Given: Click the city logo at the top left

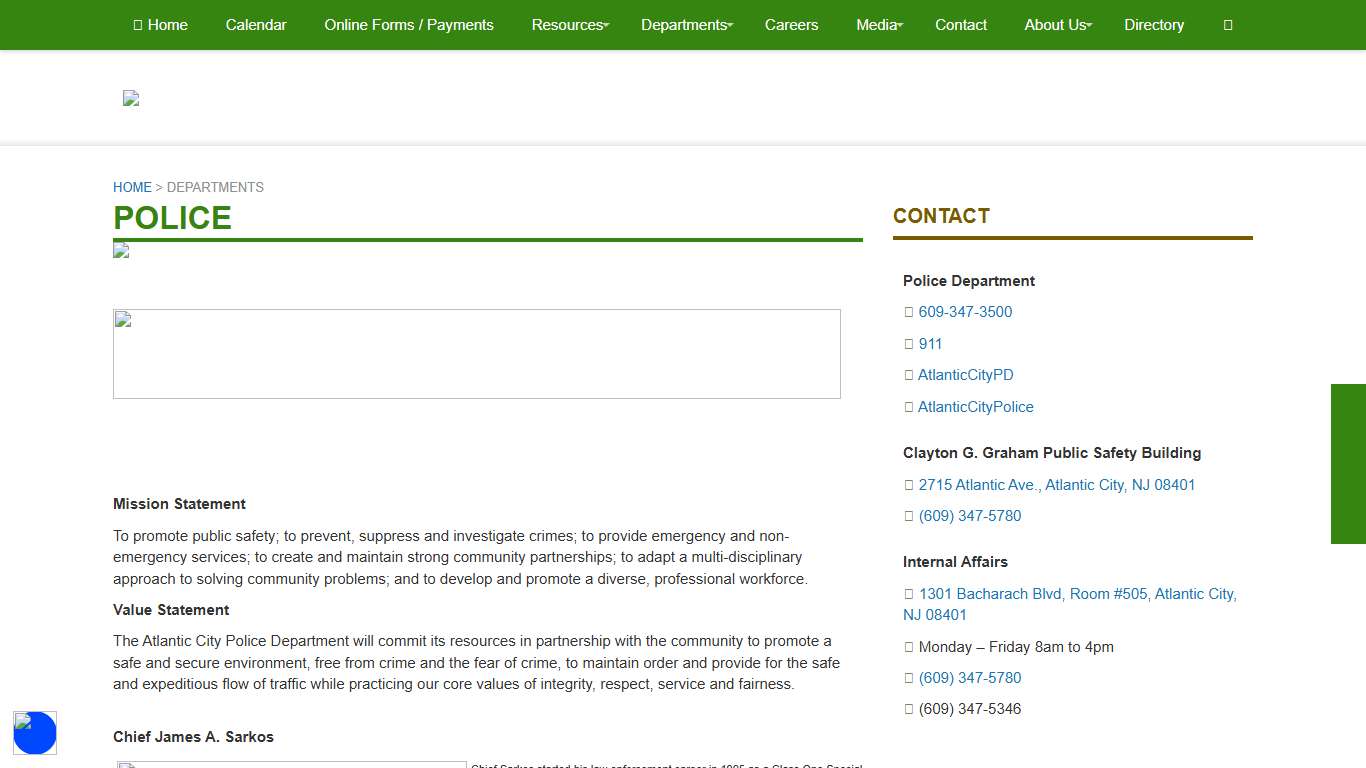Looking at the screenshot, I should point(130,97).
